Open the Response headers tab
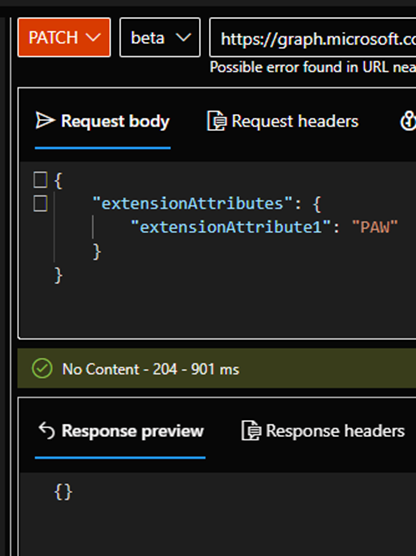This screenshot has width=416, height=556. (x=323, y=431)
